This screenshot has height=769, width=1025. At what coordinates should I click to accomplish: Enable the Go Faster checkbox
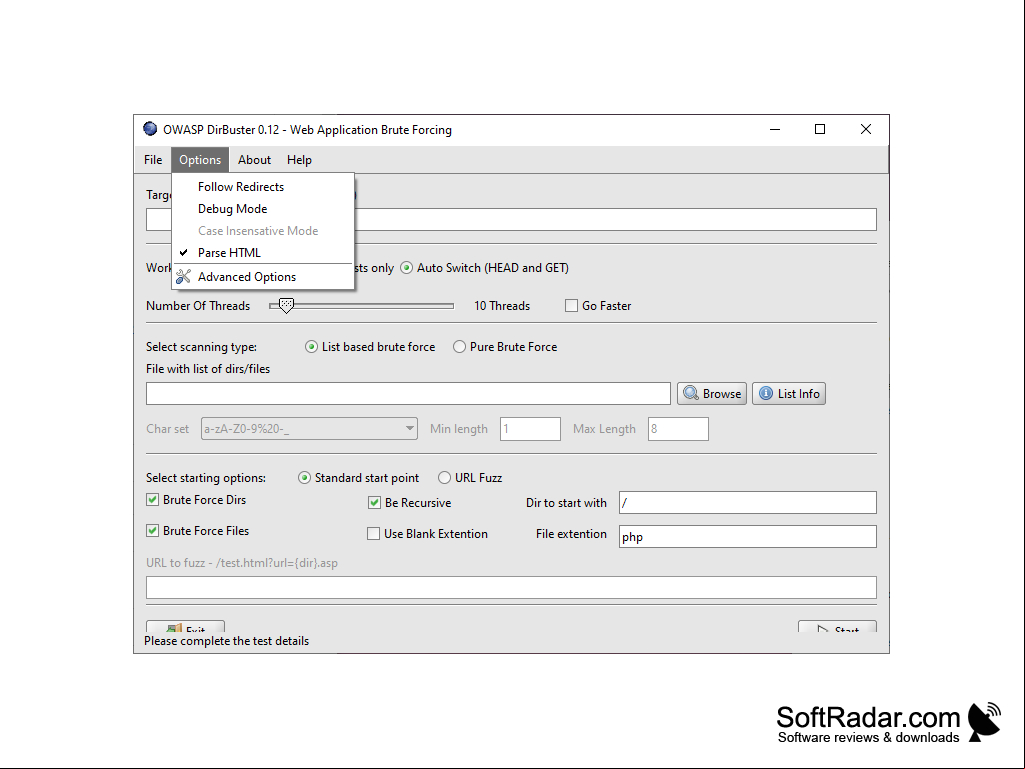pos(571,306)
